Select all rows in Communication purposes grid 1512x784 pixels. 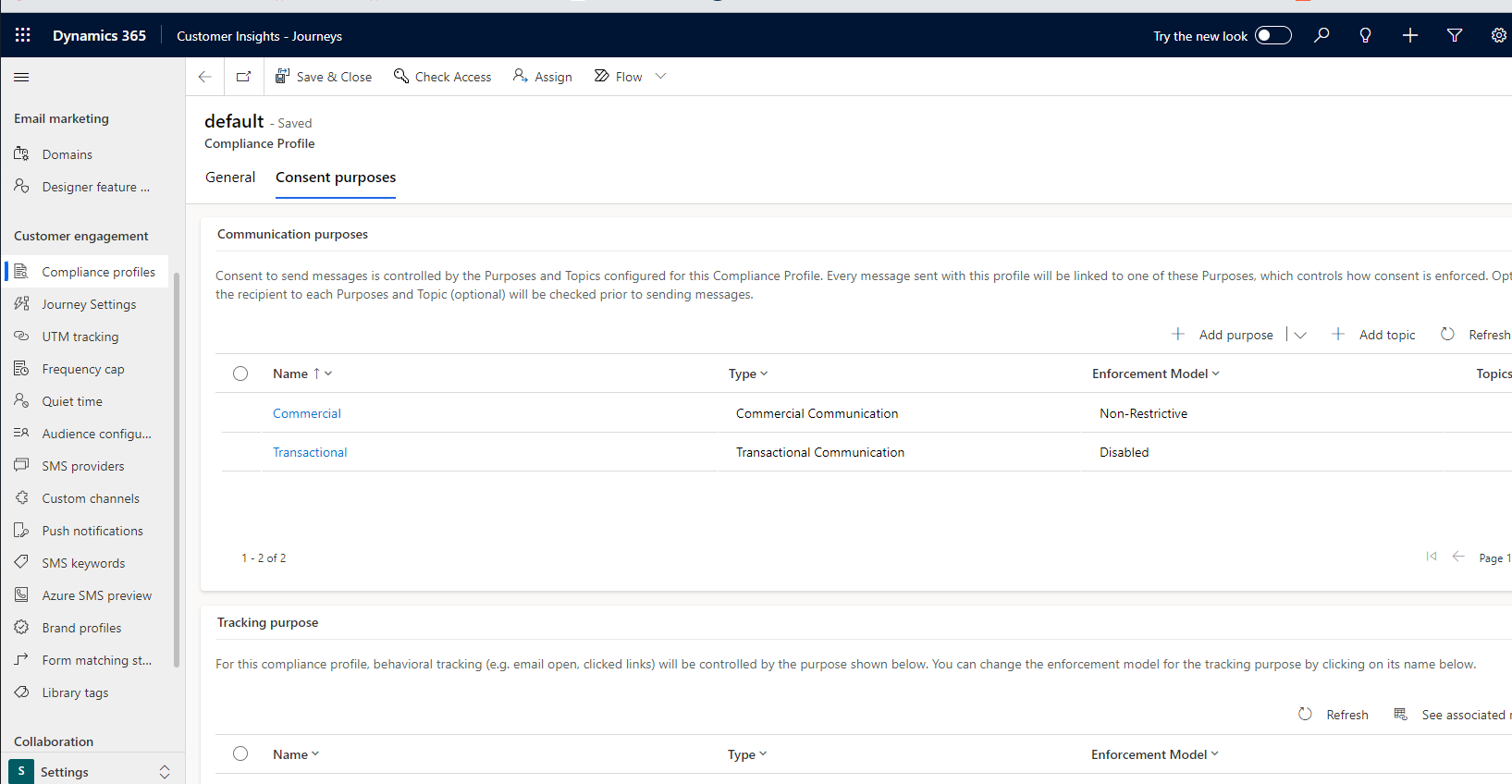240,374
